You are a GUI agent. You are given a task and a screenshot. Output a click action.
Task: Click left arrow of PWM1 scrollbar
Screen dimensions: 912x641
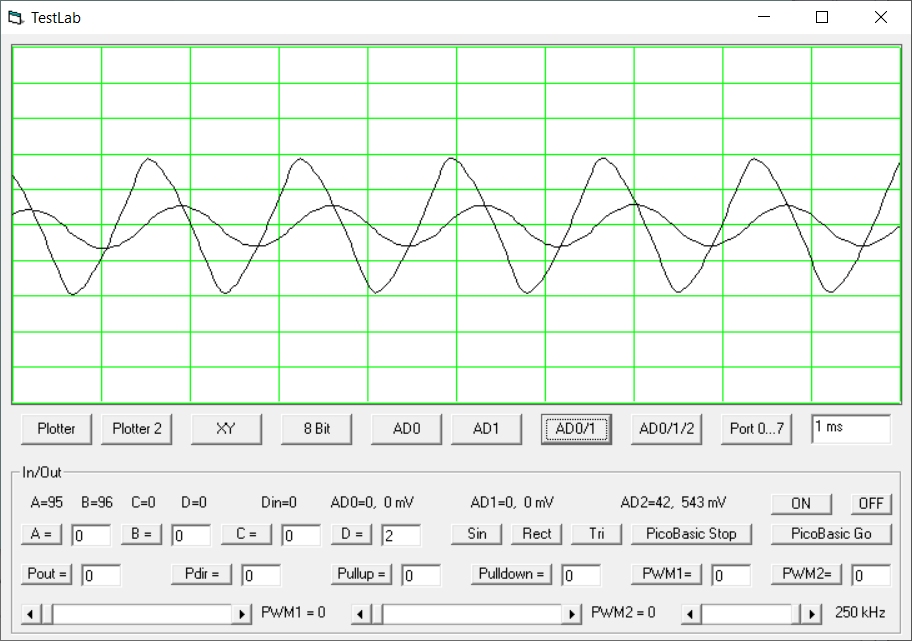pyautogui.click(x=32, y=613)
